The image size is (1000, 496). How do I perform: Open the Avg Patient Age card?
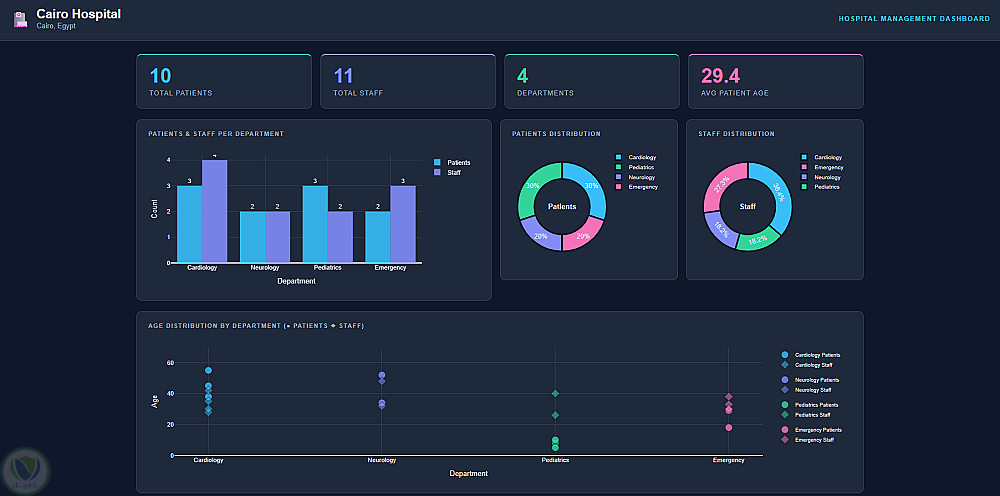(776, 81)
